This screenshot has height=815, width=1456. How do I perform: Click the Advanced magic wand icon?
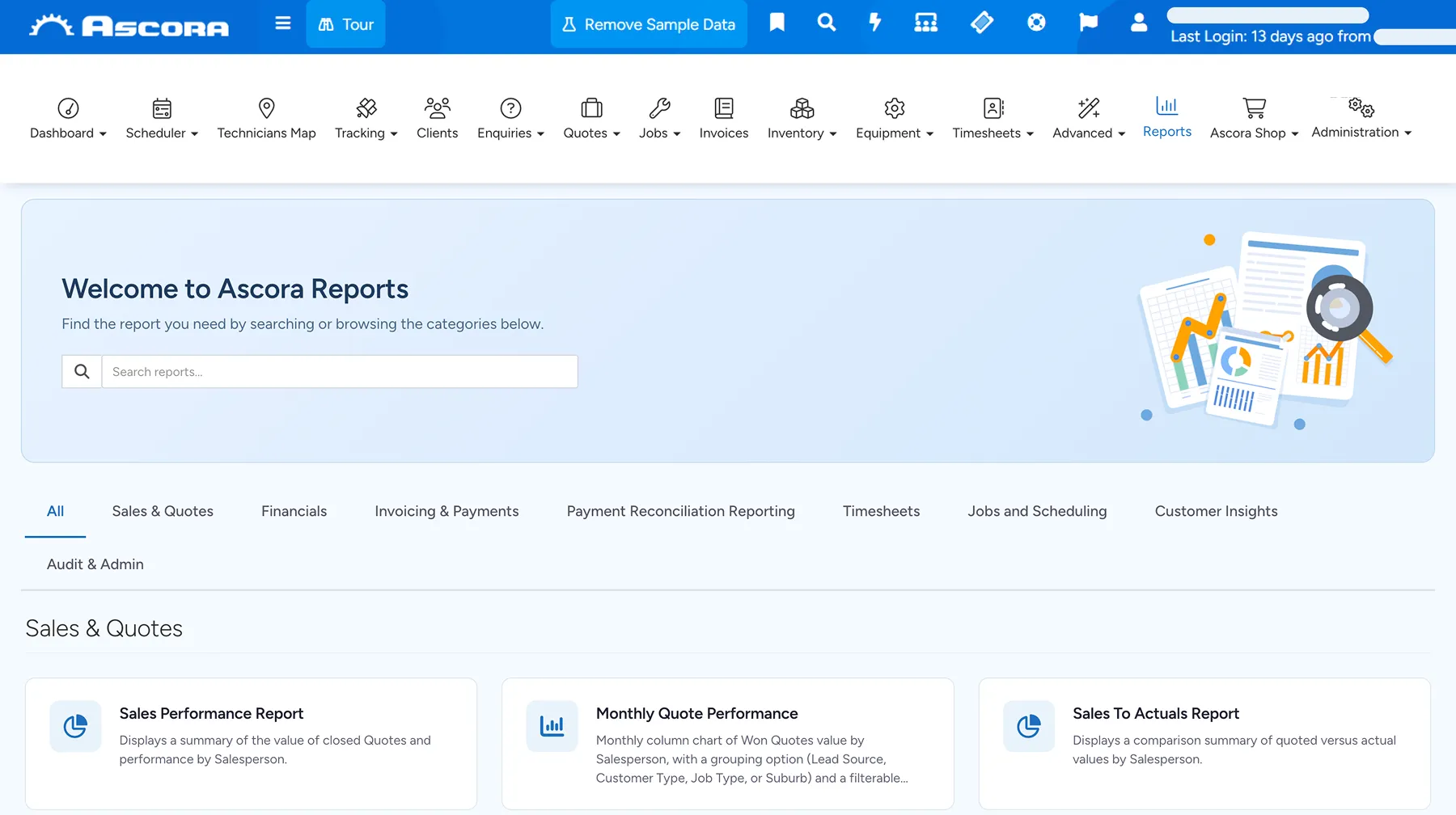point(1089,108)
